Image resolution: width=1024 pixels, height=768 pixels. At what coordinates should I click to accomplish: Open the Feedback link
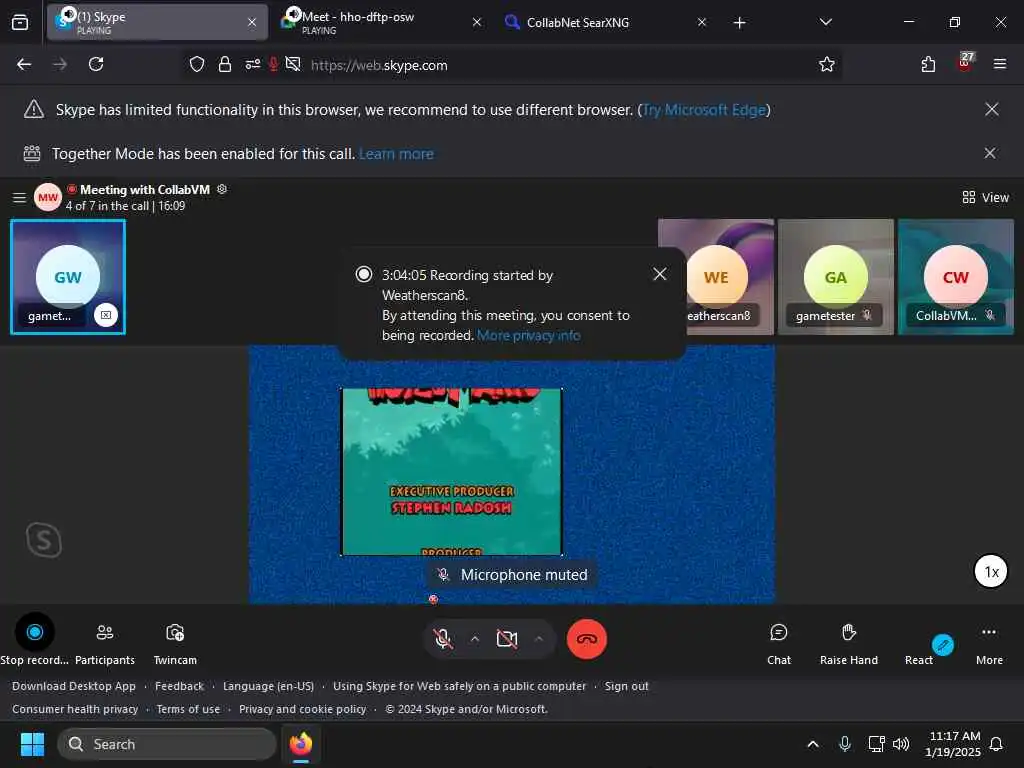(180, 686)
